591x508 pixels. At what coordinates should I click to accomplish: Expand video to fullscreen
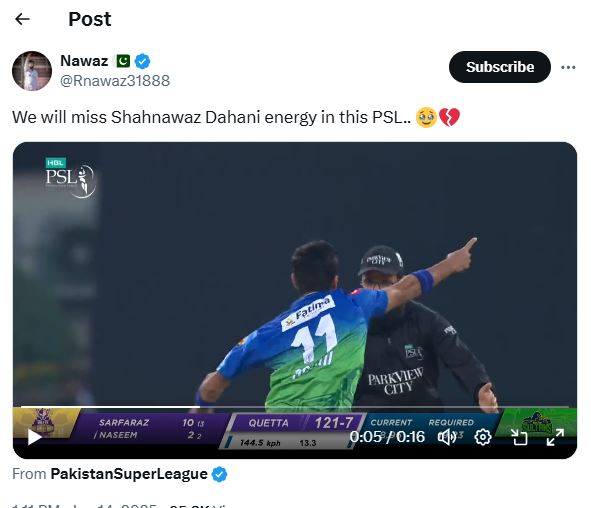pyautogui.click(x=555, y=437)
